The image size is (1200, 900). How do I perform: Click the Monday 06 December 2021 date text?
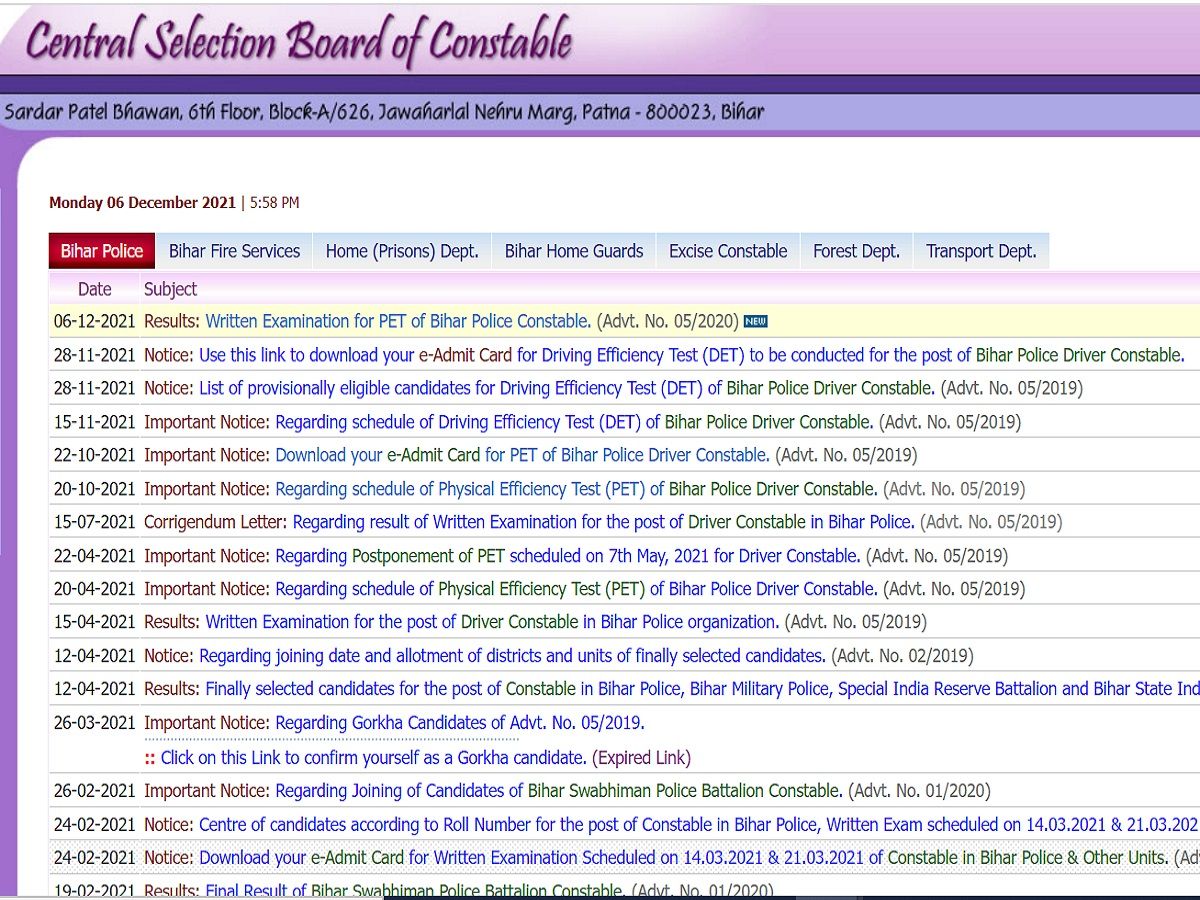[x=142, y=203]
